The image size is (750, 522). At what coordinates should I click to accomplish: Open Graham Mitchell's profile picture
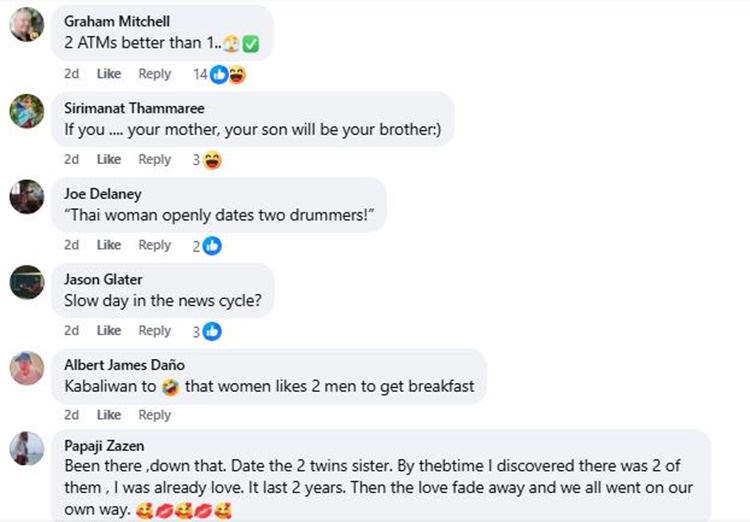coord(27,25)
